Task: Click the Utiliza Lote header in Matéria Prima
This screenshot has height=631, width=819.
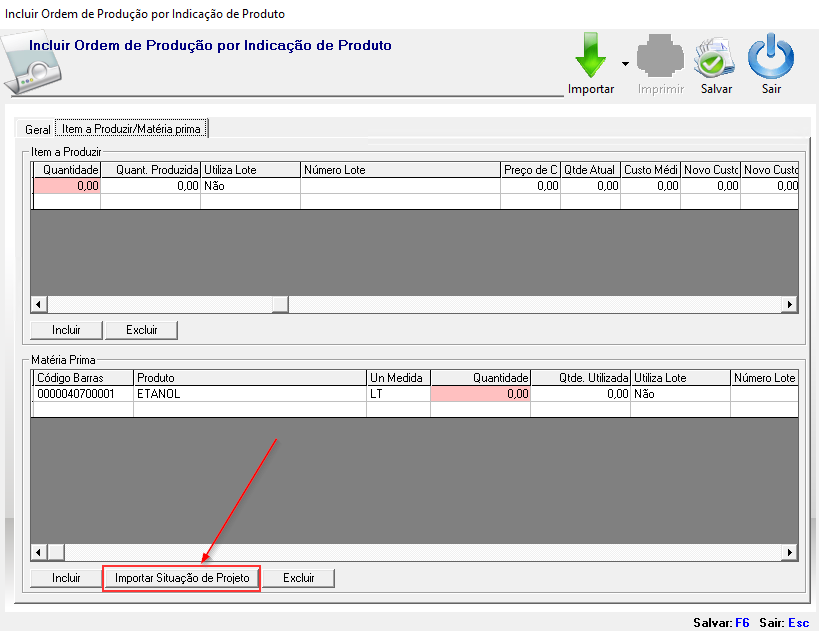Action: pyautogui.click(x=680, y=378)
